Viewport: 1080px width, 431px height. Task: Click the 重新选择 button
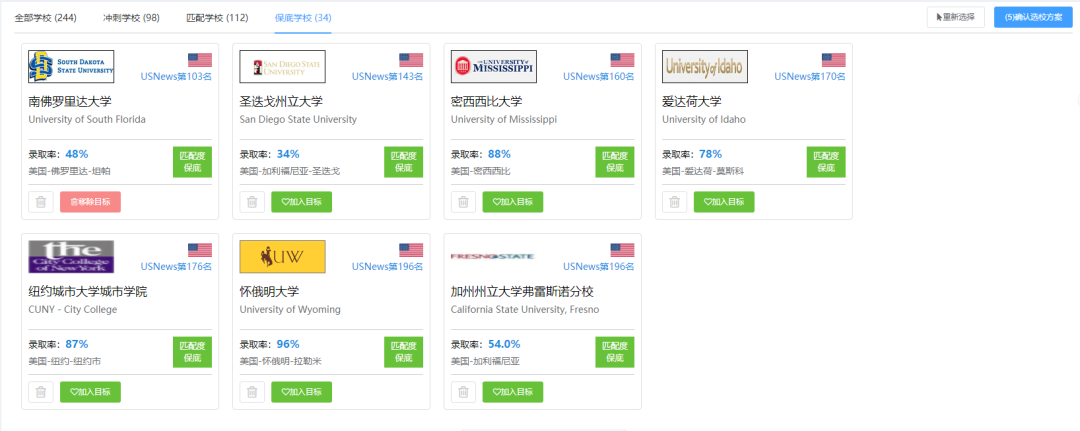pyautogui.click(x=955, y=17)
